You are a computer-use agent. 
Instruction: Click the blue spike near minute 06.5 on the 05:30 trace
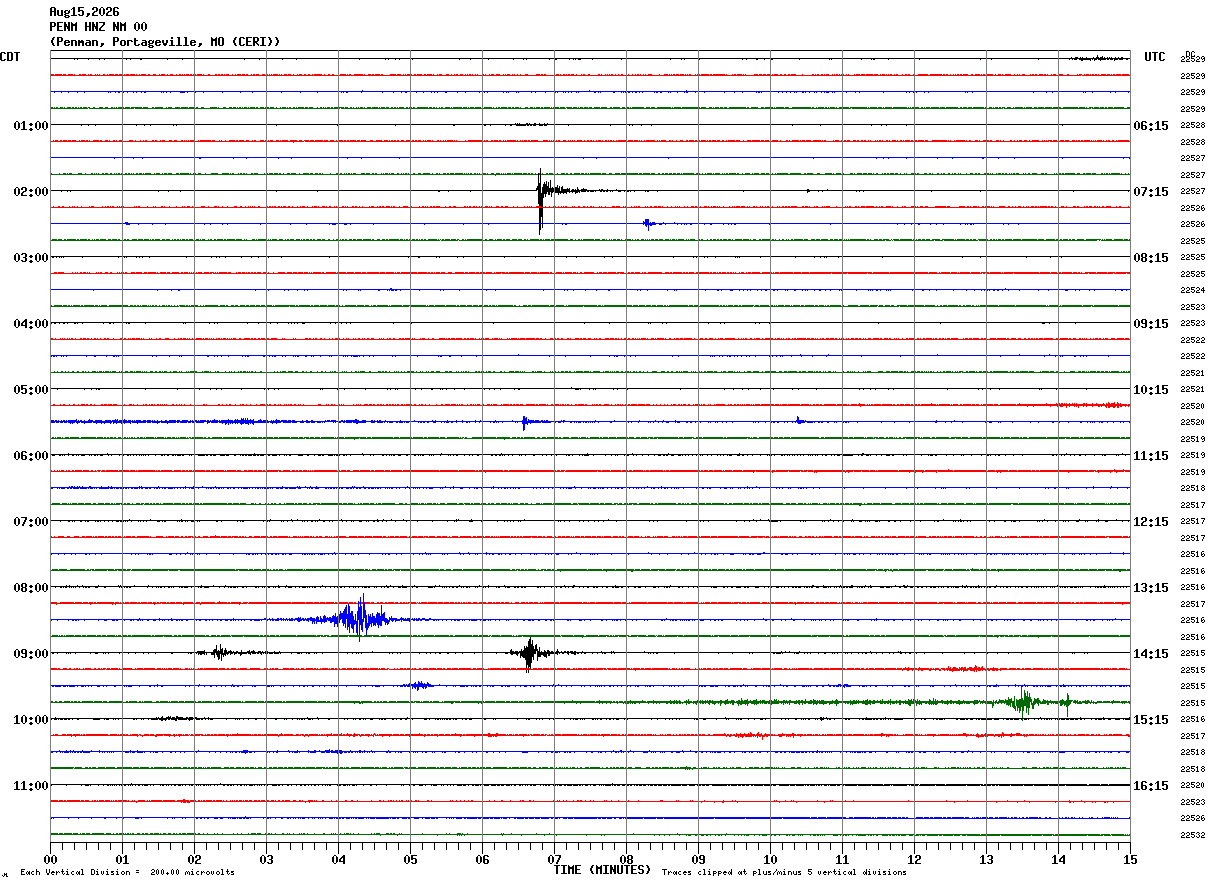coord(524,422)
